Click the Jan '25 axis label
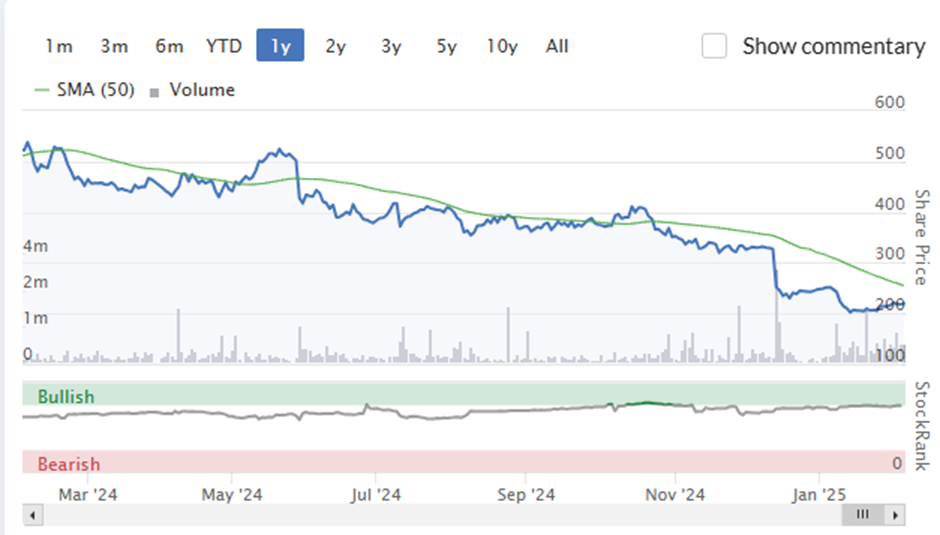940x535 pixels. pyautogui.click(x=818, y=495)
